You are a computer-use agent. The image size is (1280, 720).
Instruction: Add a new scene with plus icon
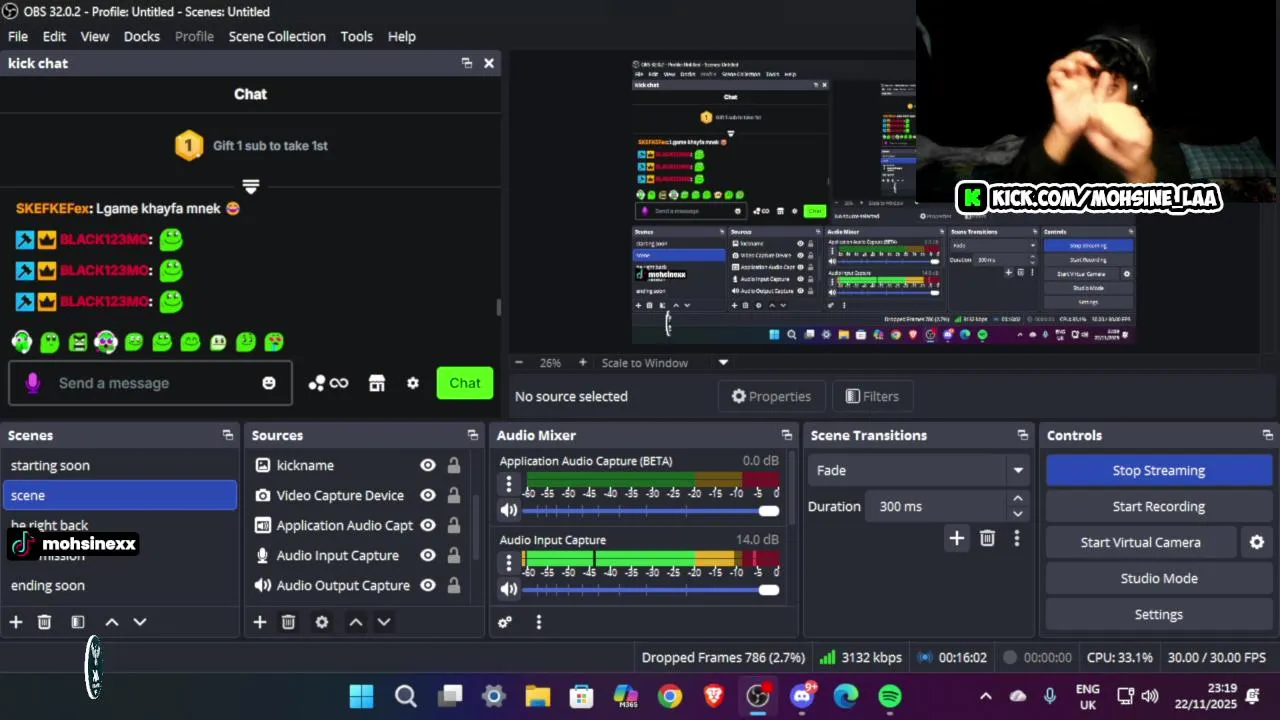pyautogui.click(x=16, y=622)
